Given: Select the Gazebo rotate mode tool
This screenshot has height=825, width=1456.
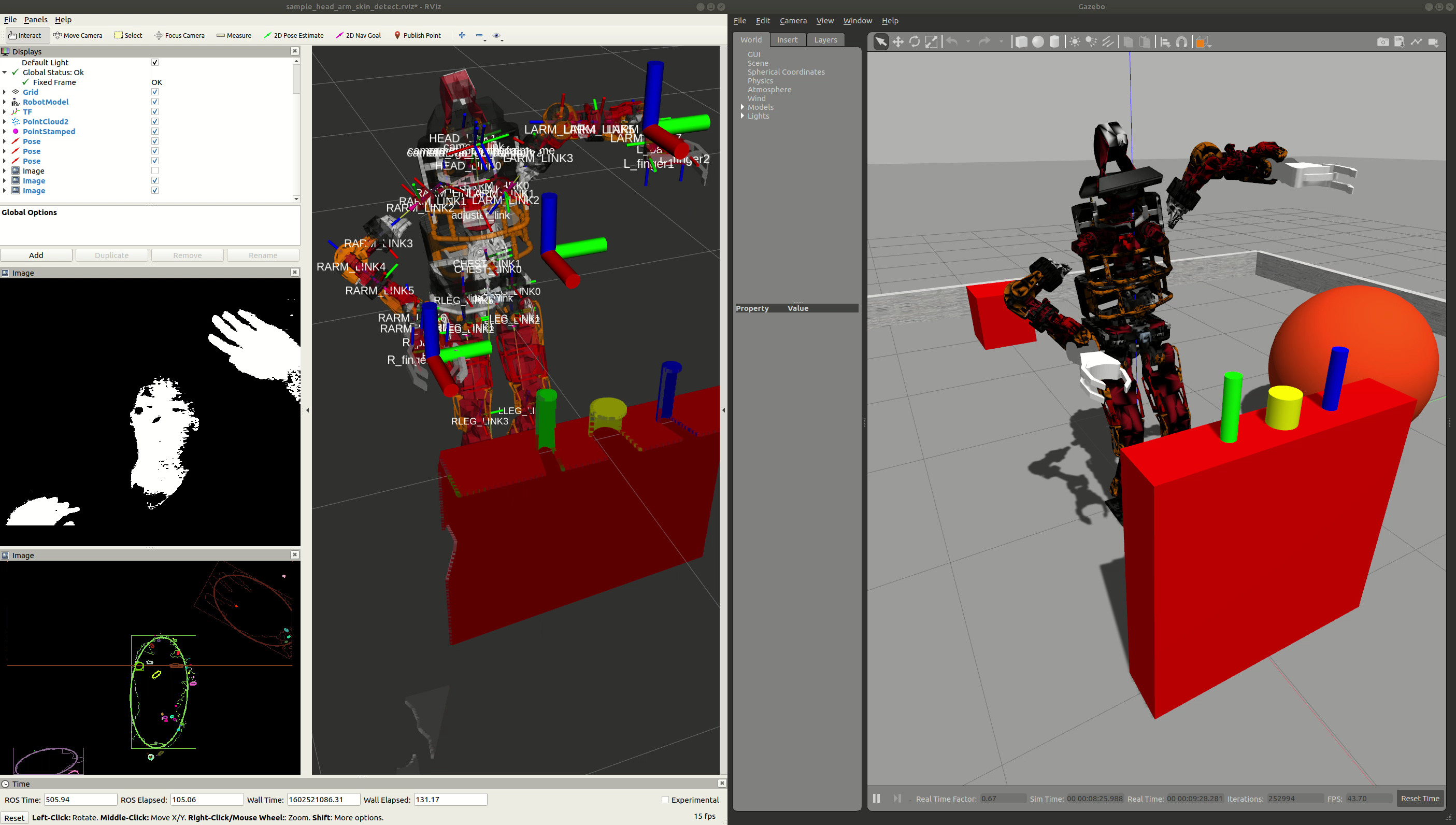Looking at the screenshot, I should click(x=915, y=42).
